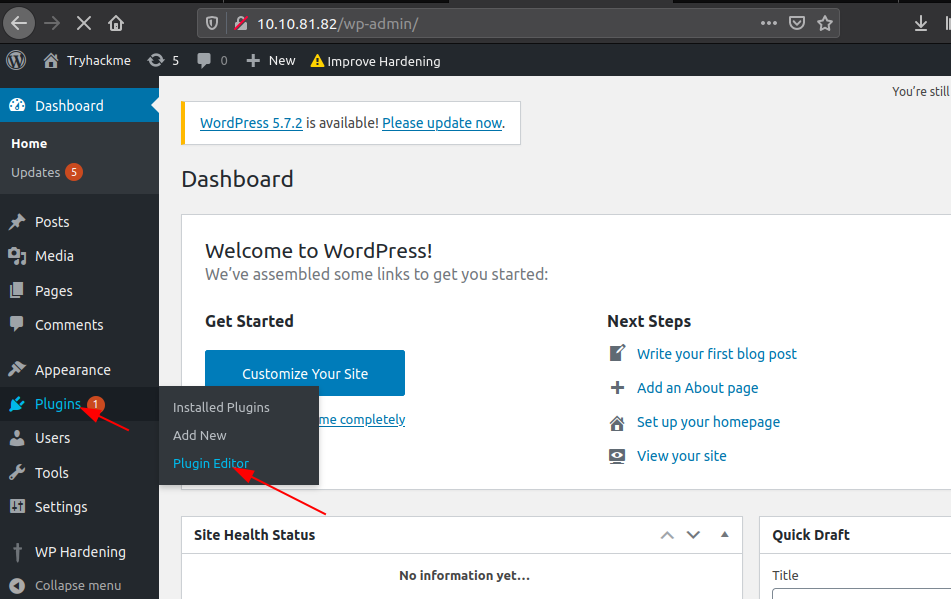
Task: Click Improve Hardening warning
Action: click(375, 61)
